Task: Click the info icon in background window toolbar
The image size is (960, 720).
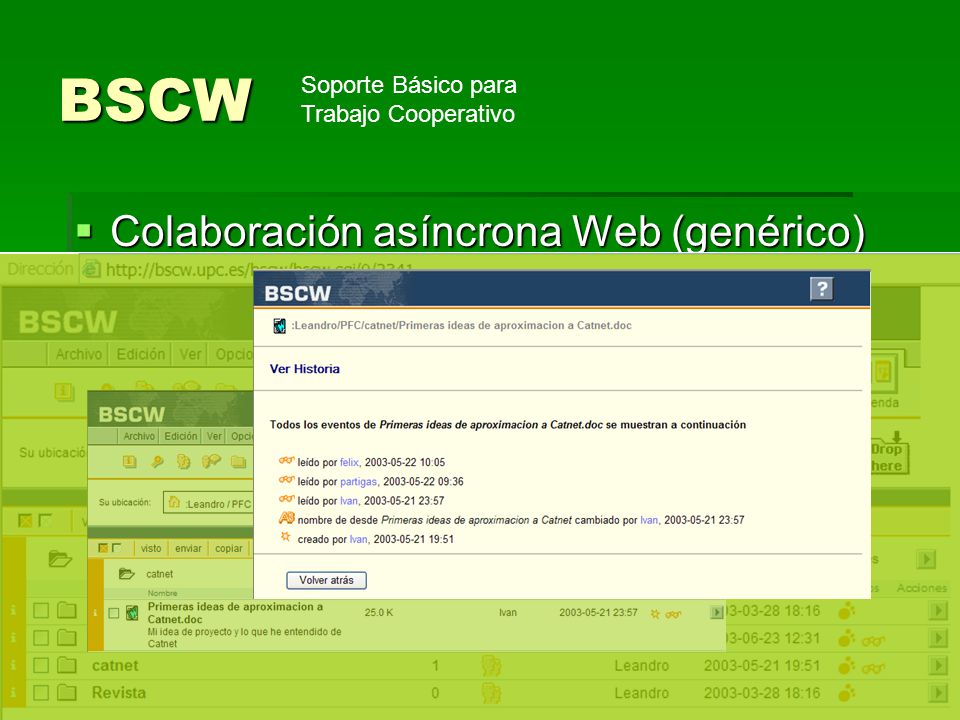Action: pyautogui.click(x=64, y=391)
